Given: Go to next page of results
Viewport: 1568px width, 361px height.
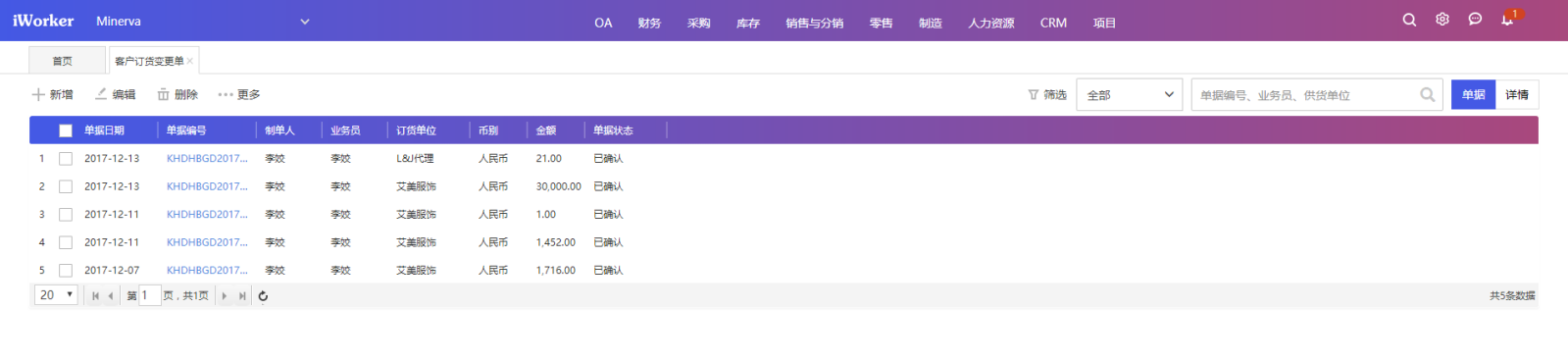Looking at the screenshot, I should (x=225, y=296).
